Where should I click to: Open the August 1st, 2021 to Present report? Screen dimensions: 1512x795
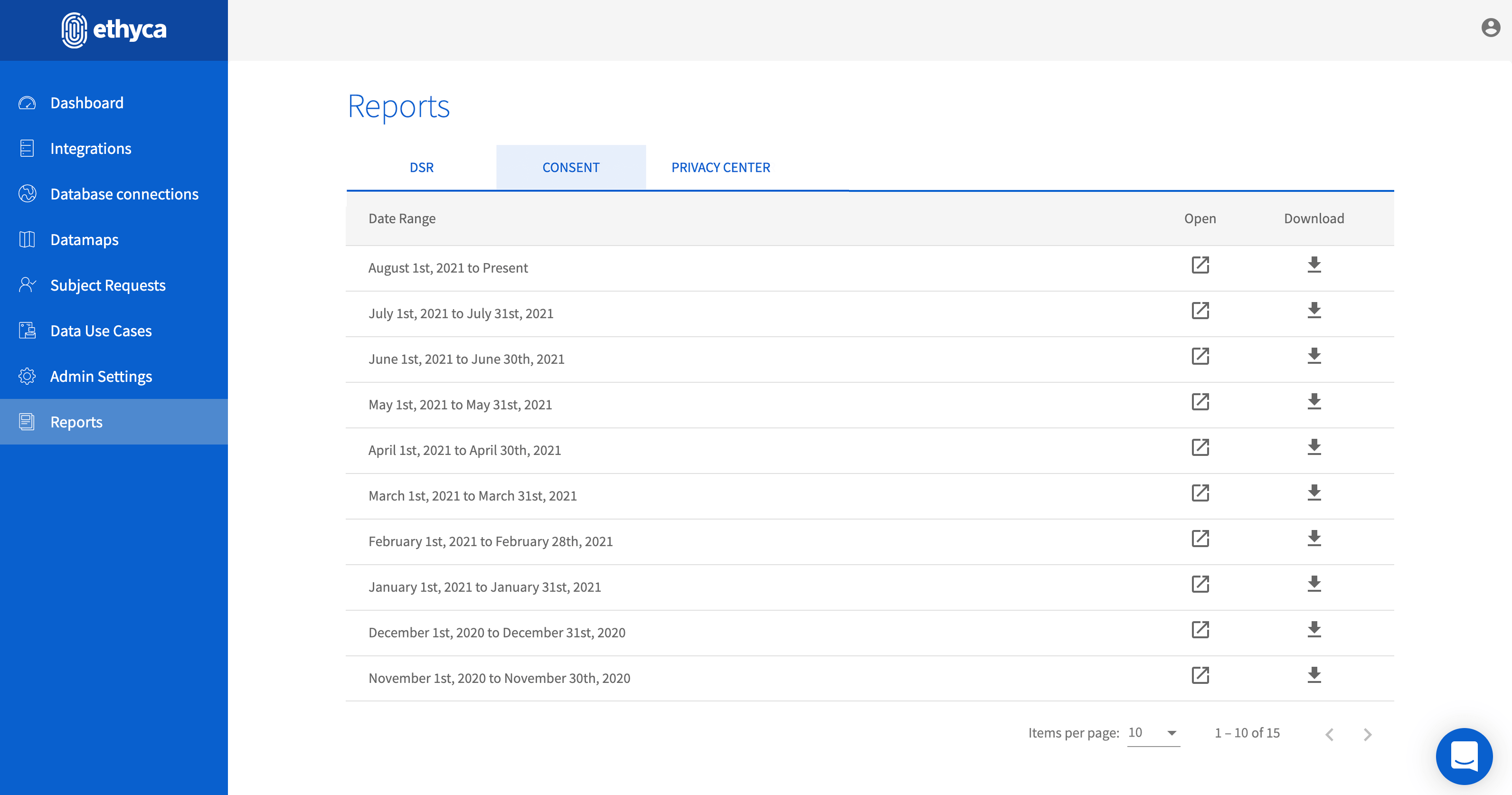pyautogui.click(x=1200, y=265)
